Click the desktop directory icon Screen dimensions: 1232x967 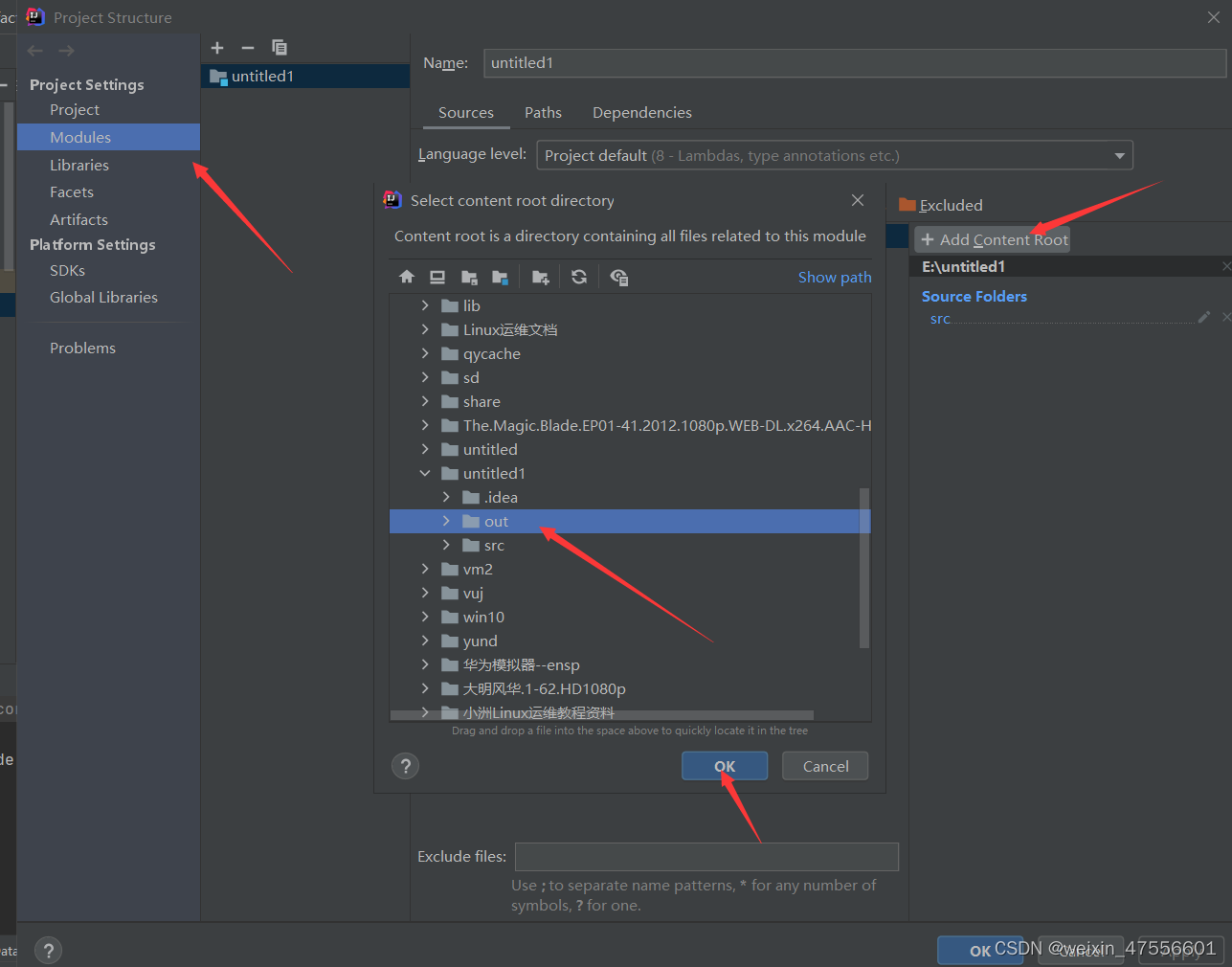point(437,277)
